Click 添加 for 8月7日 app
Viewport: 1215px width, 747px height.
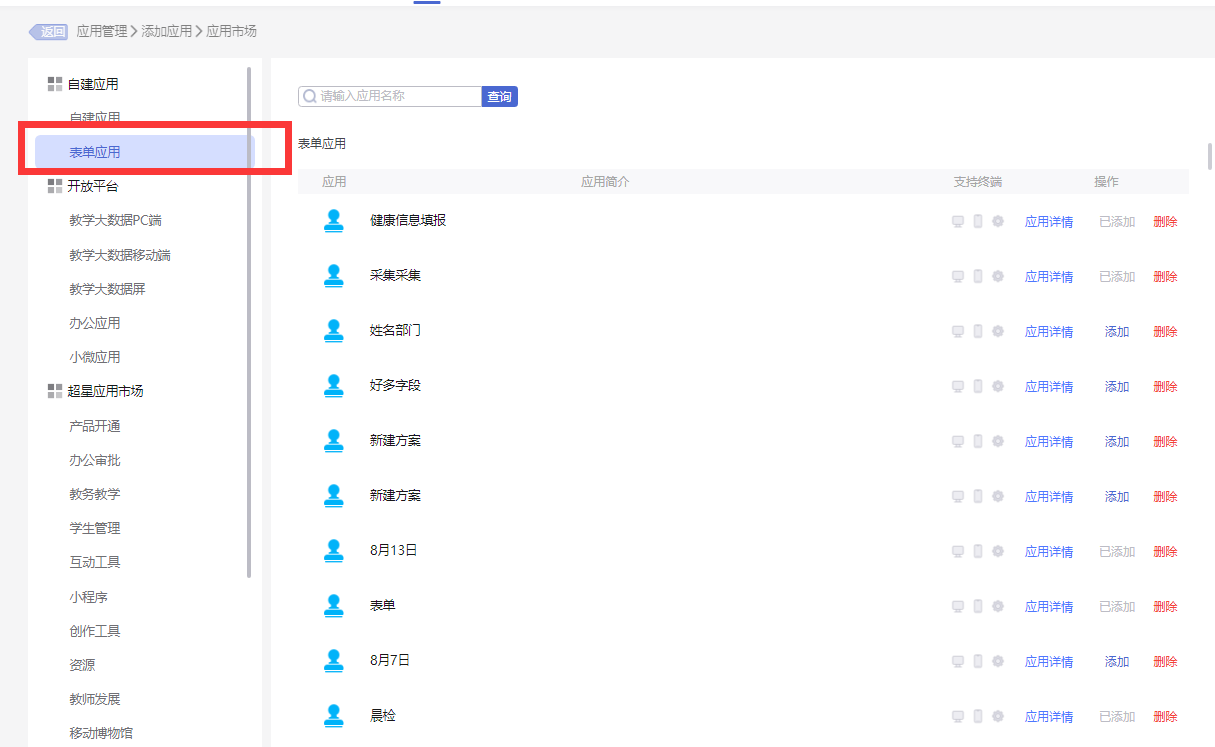coord(1117,662)
